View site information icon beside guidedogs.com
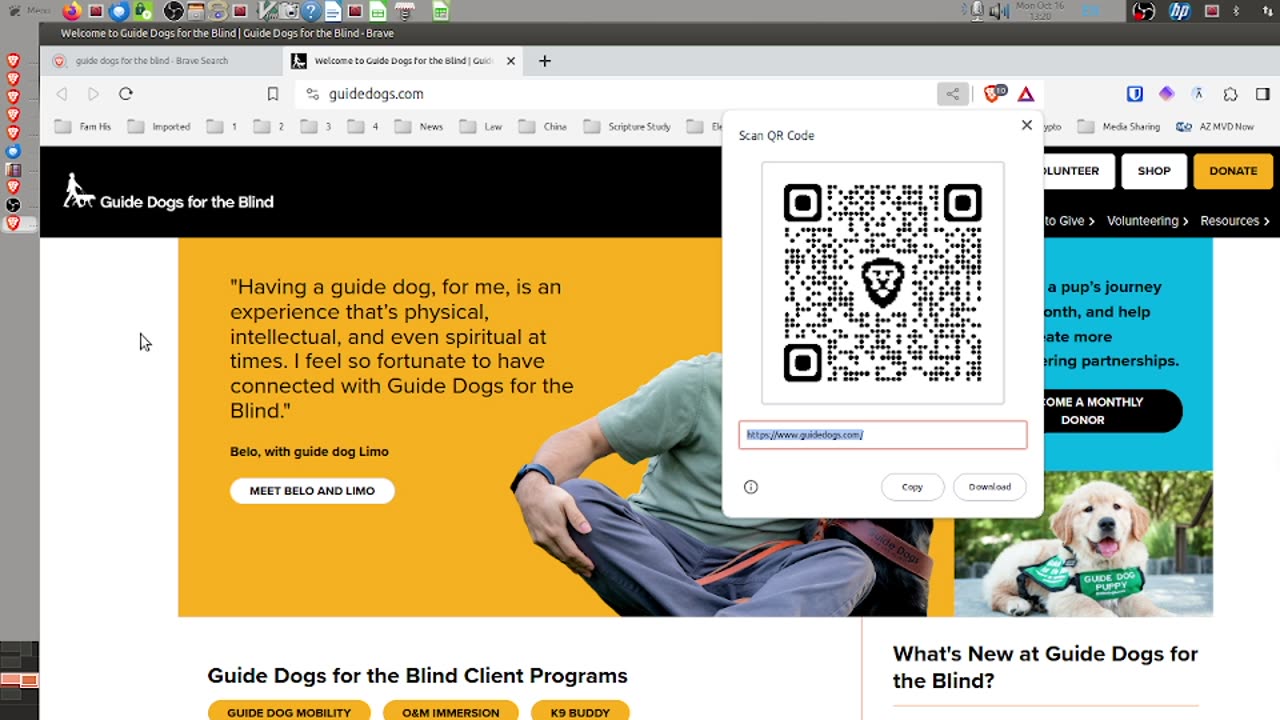 tap(312, 94)
